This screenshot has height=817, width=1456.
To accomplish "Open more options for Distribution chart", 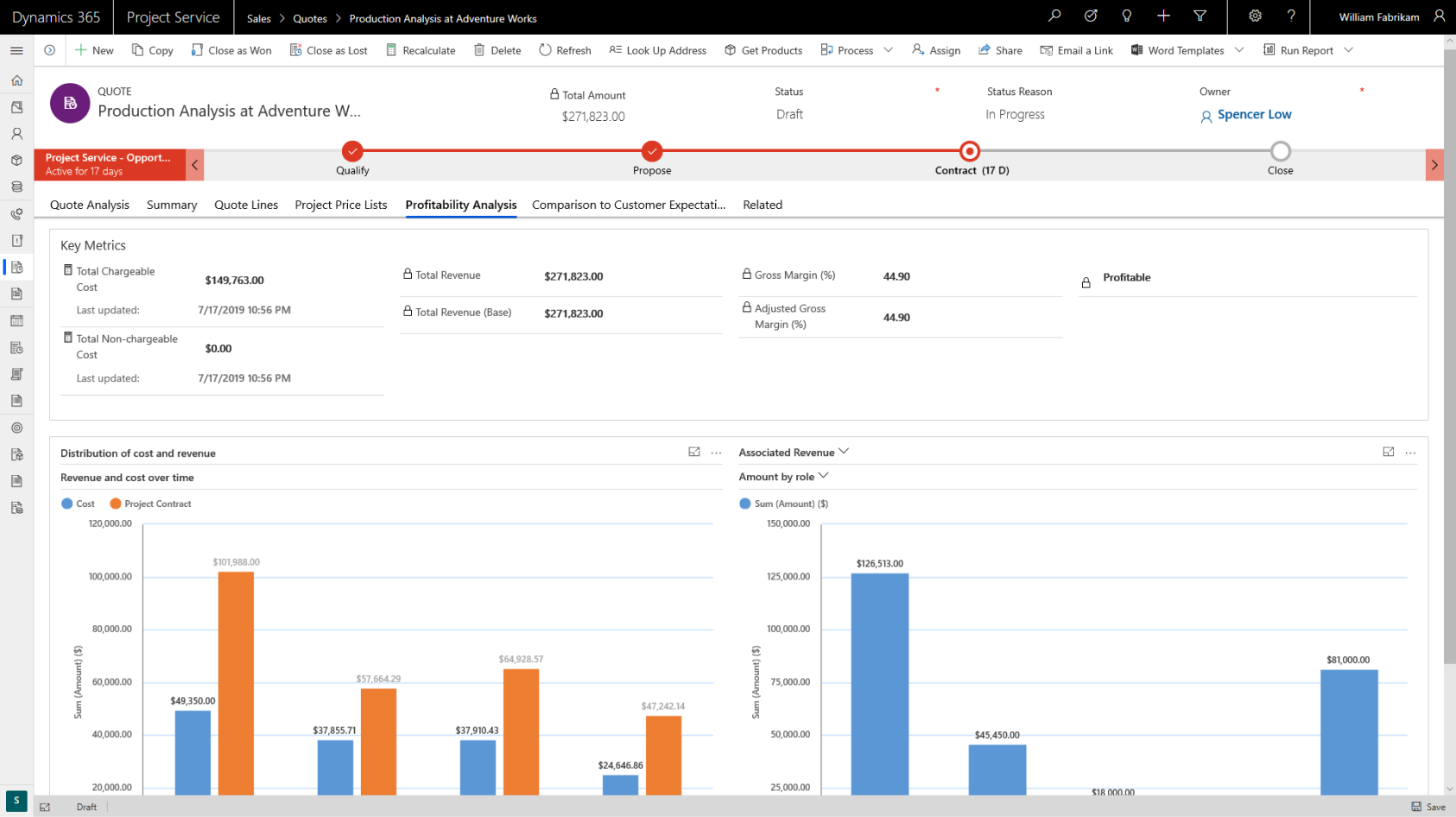I will click(x=716, y=453).
